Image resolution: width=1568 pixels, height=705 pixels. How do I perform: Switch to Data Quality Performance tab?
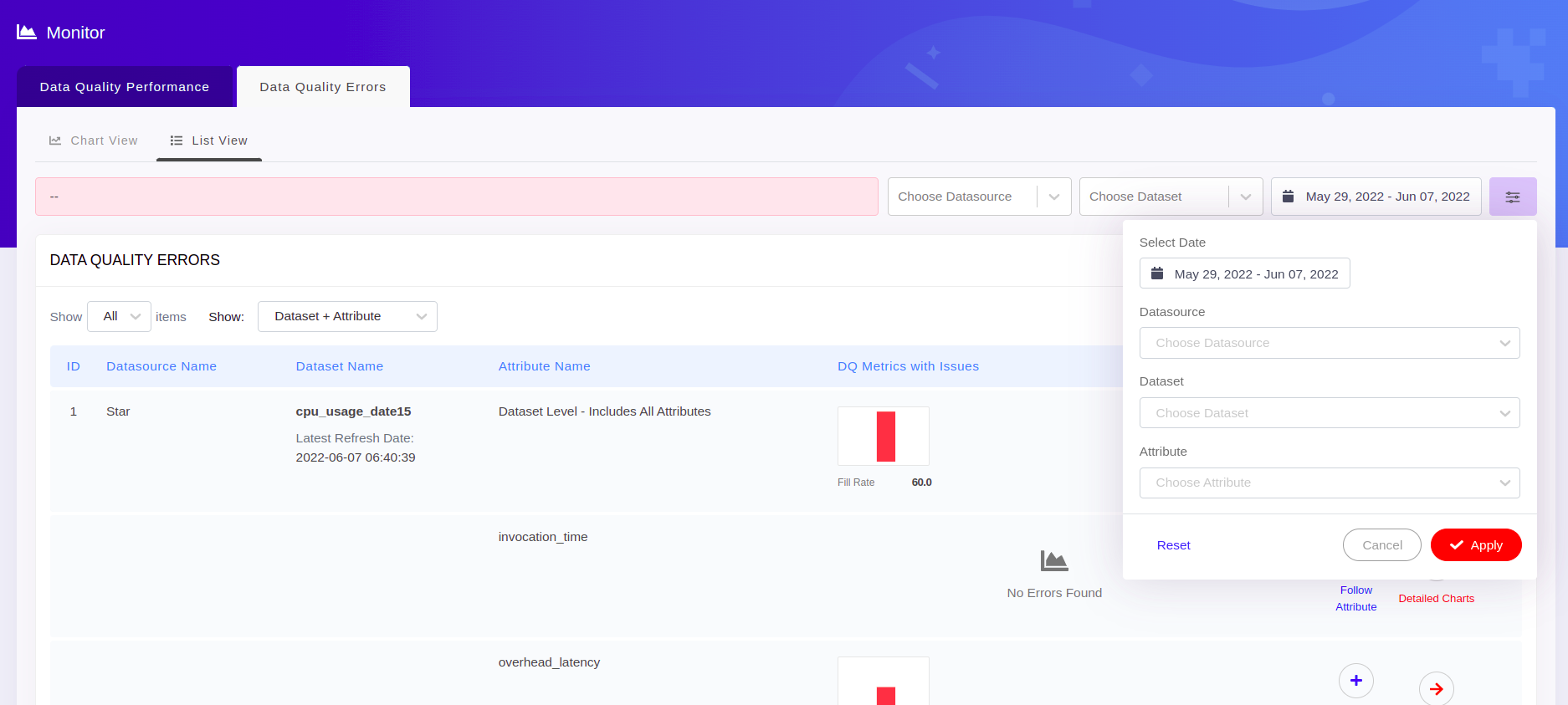click(125, 87)
